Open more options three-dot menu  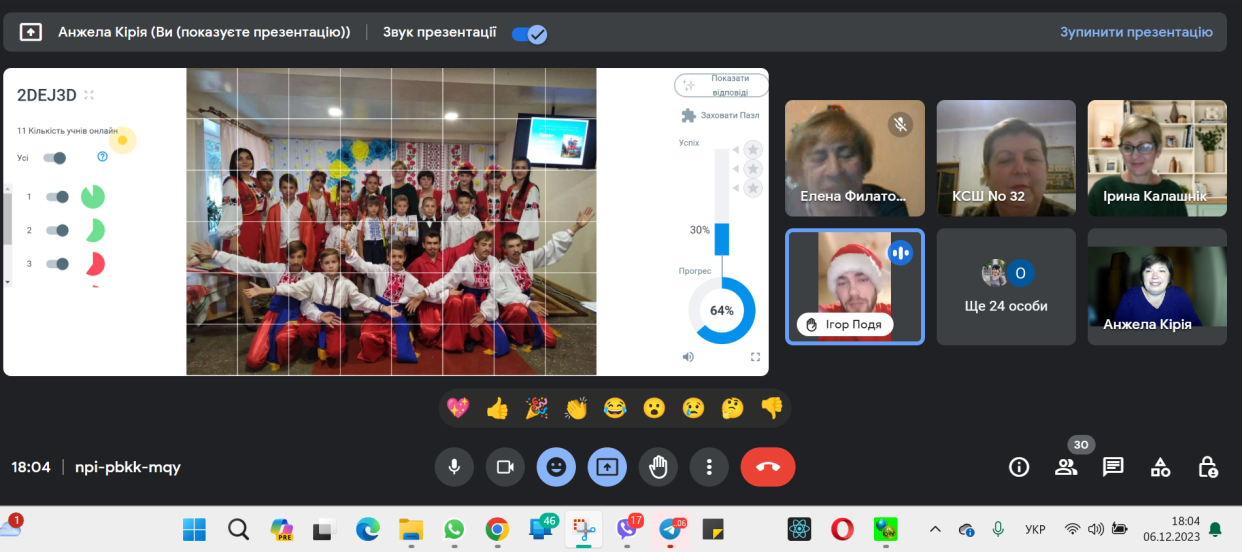tap(709, 467)
